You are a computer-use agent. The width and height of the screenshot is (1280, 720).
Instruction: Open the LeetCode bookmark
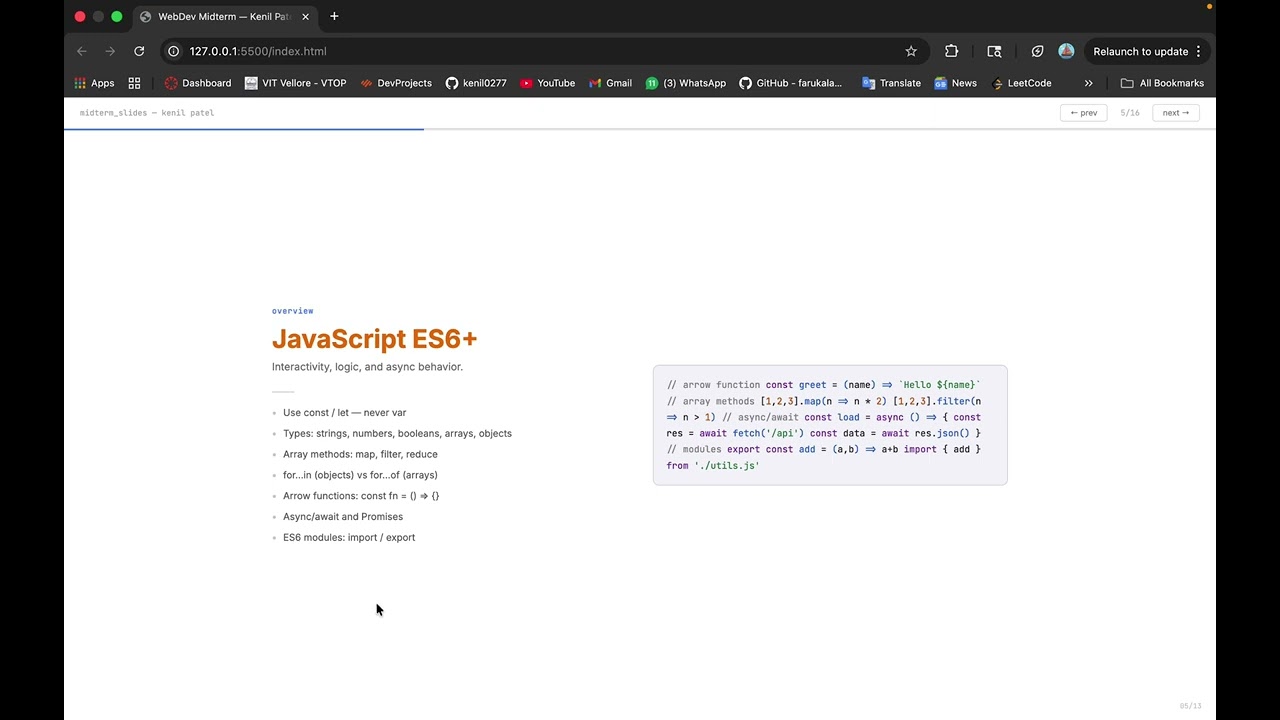coord(1021,83)
